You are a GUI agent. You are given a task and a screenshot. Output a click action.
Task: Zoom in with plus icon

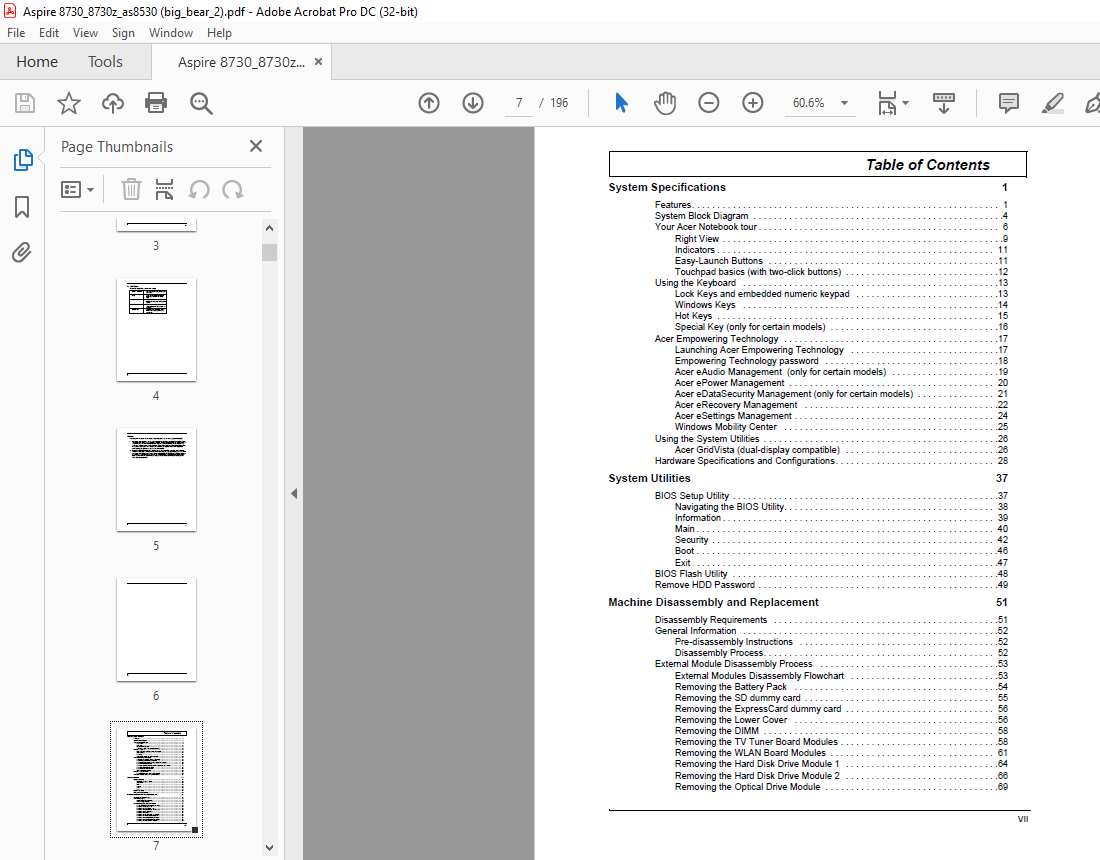753,103
